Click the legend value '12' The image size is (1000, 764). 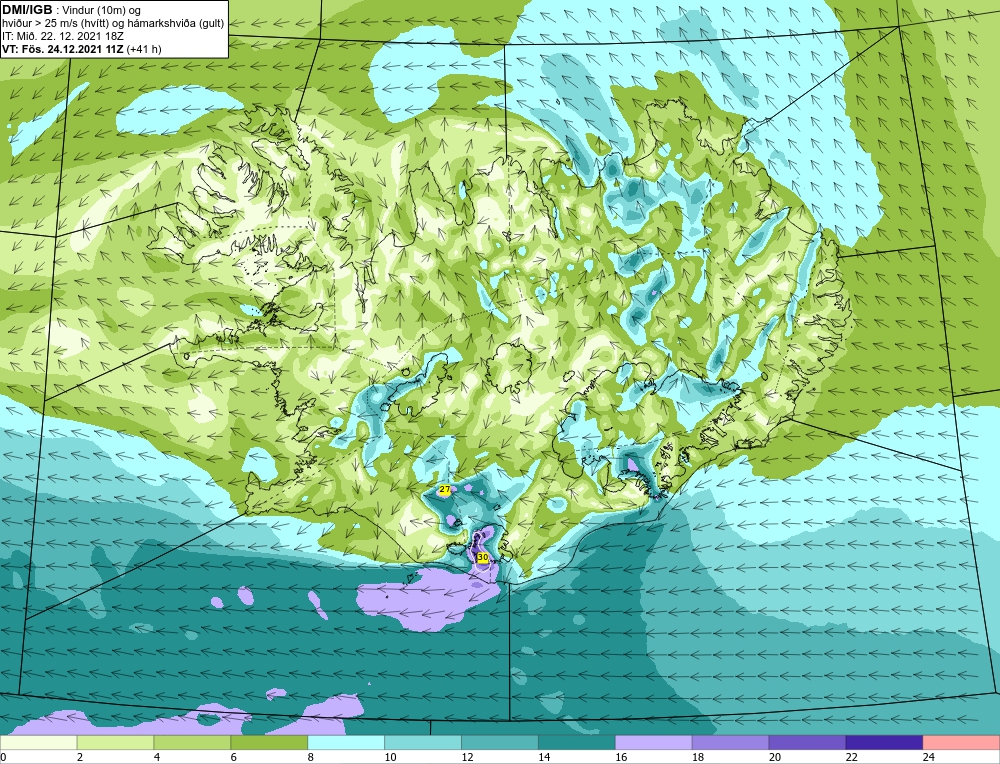click(467, 757)
